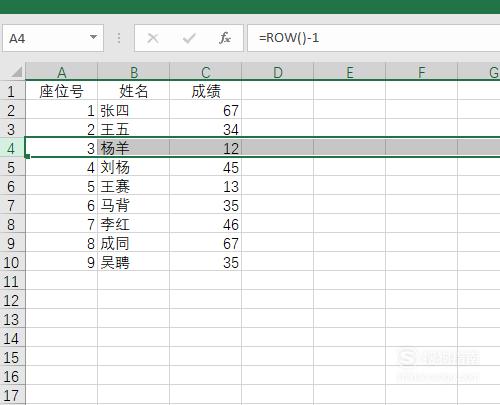This screenshot has width=500, height=405.
Task: Select seat number cell for 李红
Action: pos(62,224)
